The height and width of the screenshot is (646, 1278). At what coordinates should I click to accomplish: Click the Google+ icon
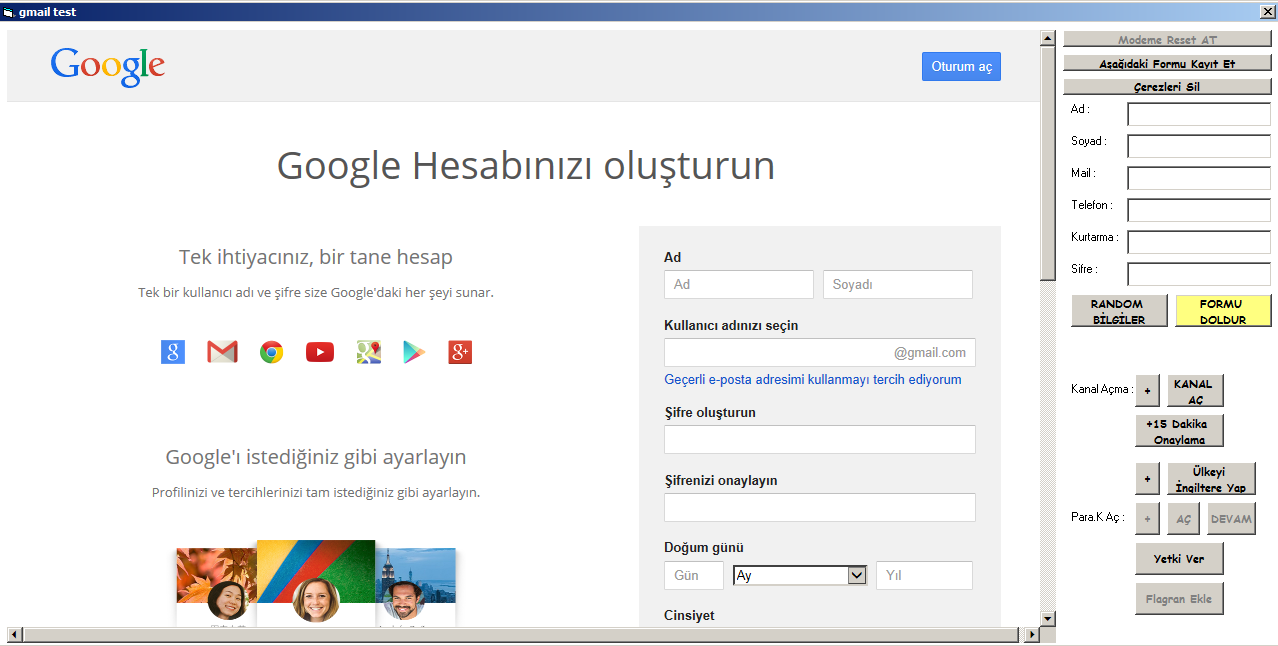click(x=460, y=352)
